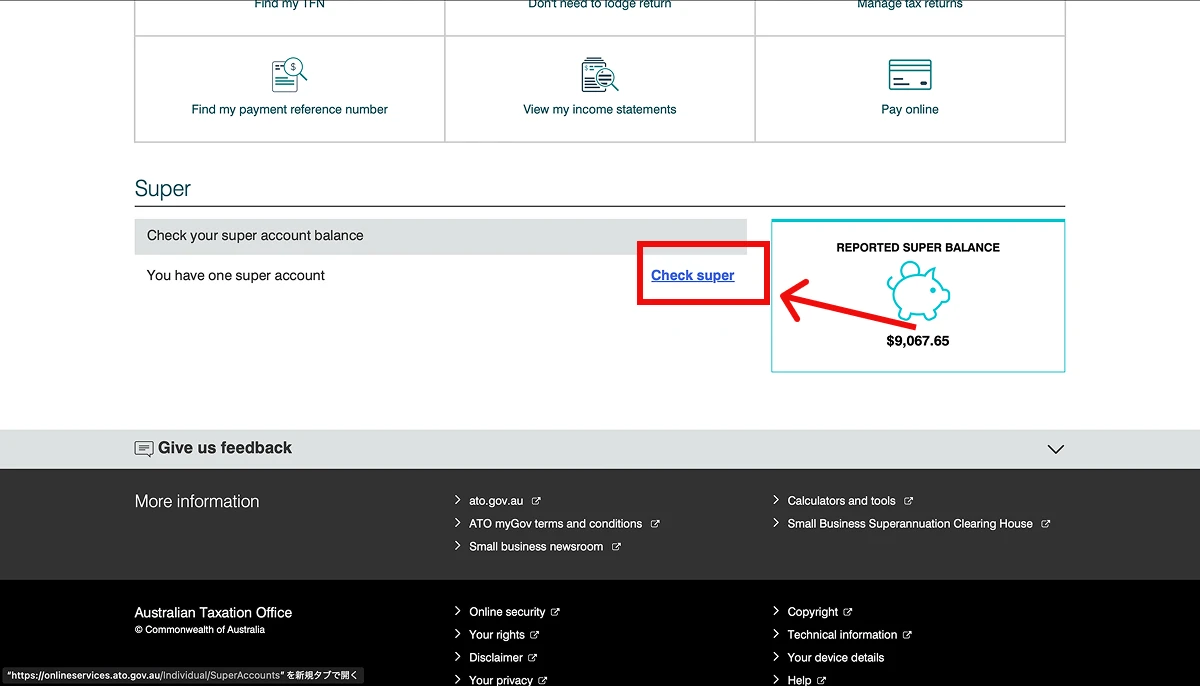Open the Your rights footer link

(x=496, y=635)
